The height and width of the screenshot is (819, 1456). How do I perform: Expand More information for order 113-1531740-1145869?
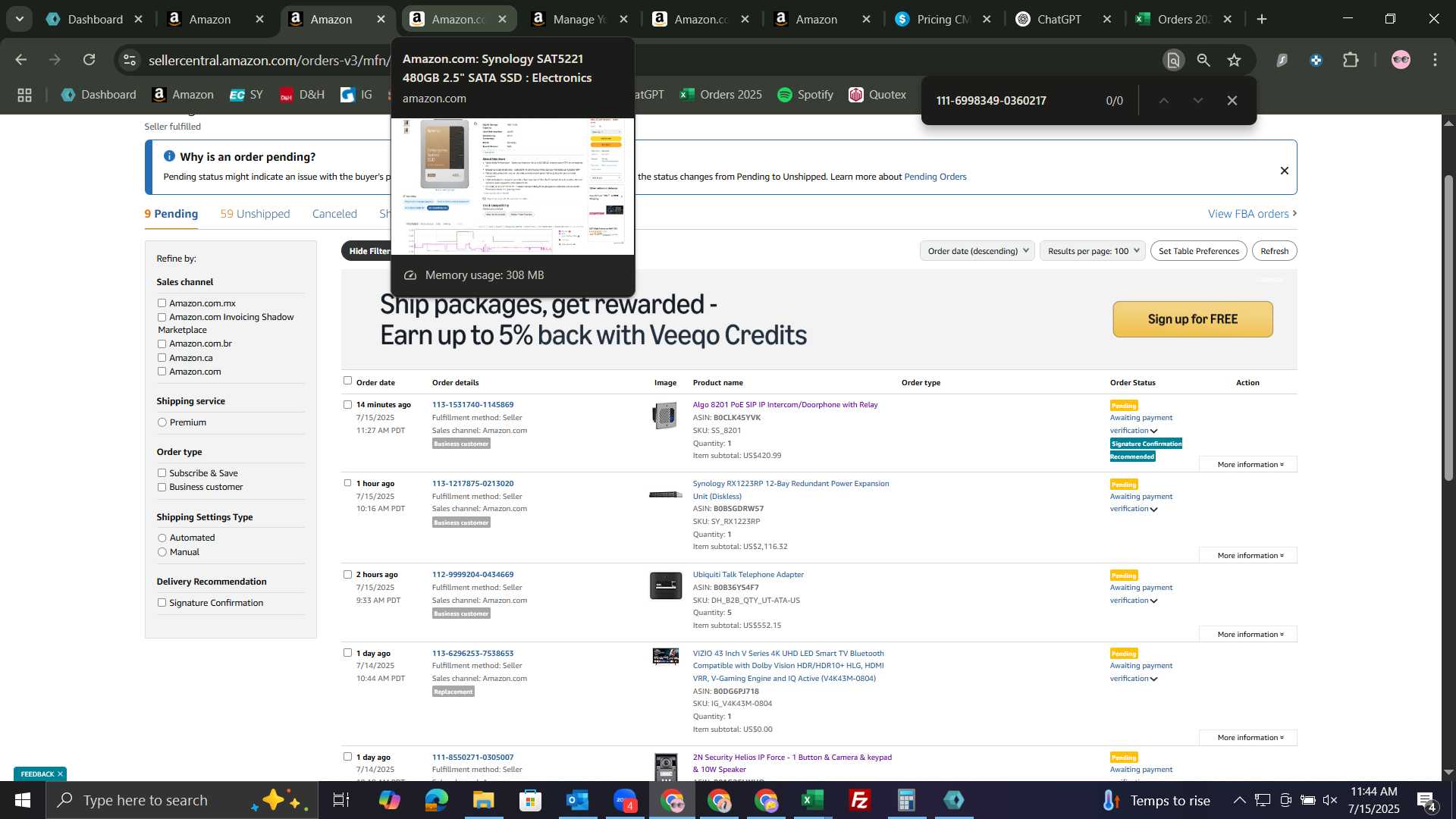1250,465
